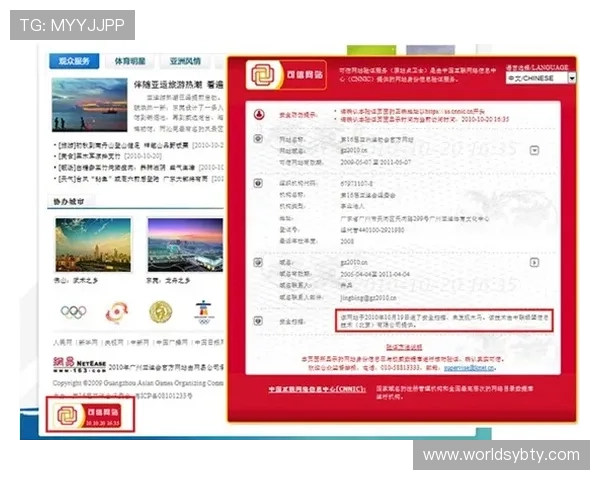The width and height of the screenshot is (600, 480).
Task: Click the gz2010.cn website domain value
Action: tap(354, 150)
